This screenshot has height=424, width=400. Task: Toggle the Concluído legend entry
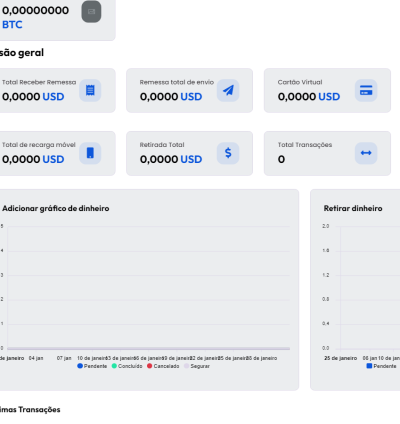pos(127,366)
